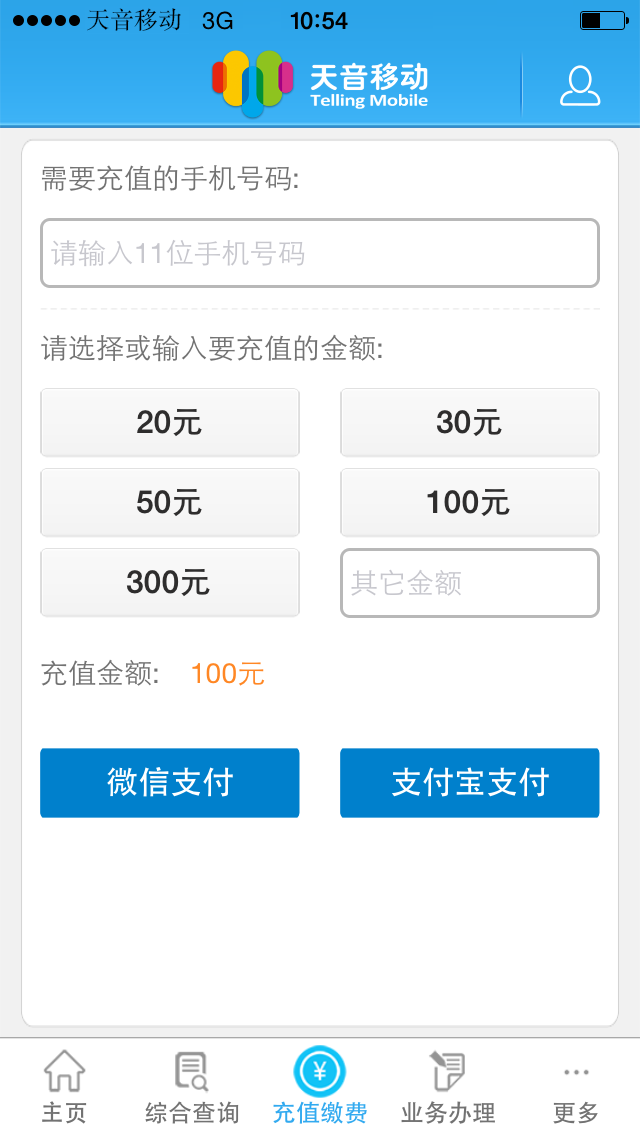The image size is (640, 1136).
Task: Select the 20元 recharge amount
Action: (x=169, y=422)
